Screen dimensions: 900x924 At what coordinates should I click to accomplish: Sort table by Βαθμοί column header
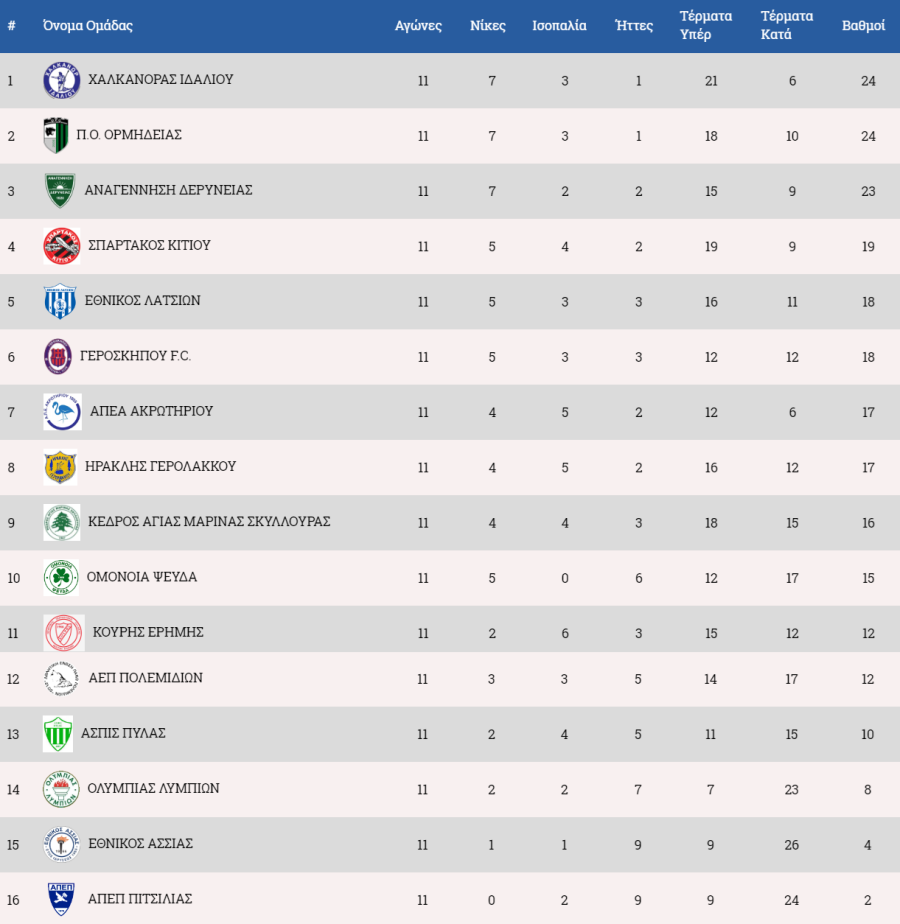[x=863, y=25]
